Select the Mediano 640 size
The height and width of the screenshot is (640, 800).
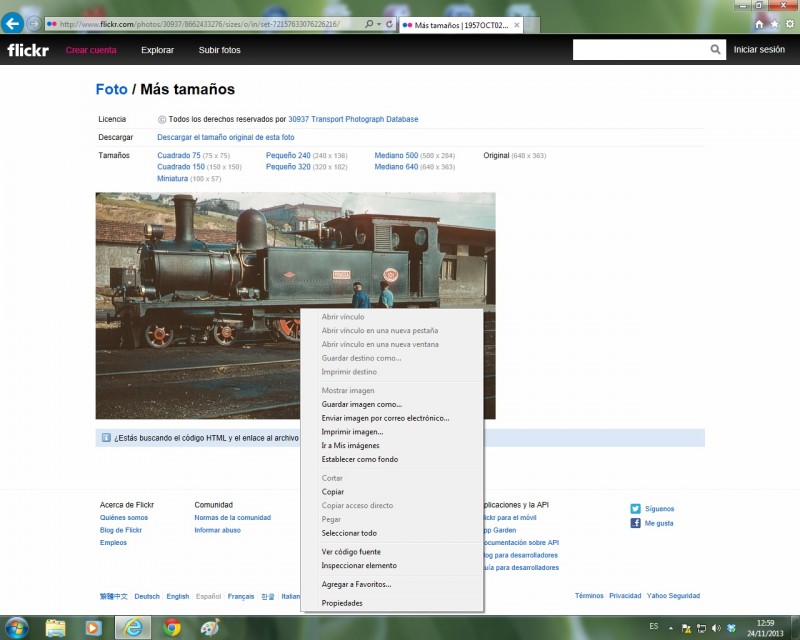coord(396,167)
